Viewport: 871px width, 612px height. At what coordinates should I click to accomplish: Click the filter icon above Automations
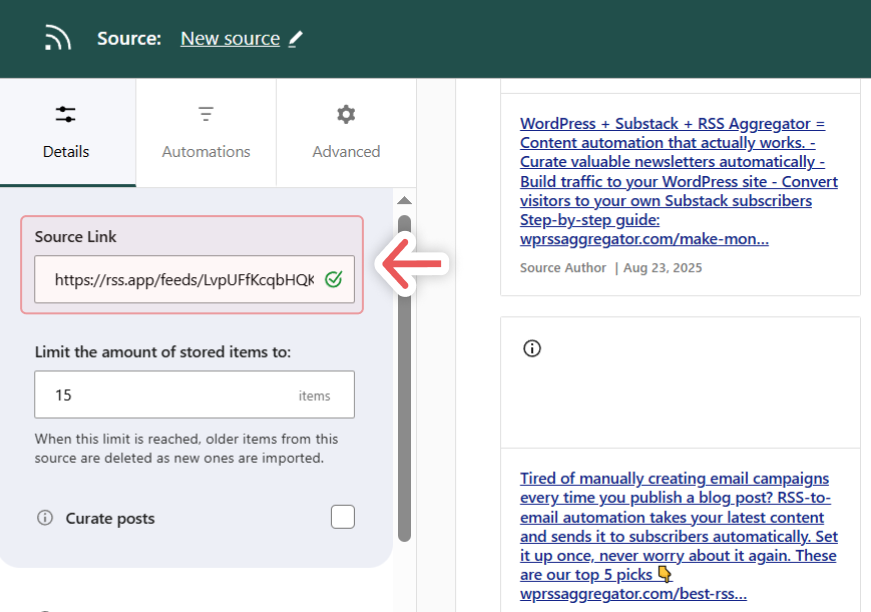(205, 114)
